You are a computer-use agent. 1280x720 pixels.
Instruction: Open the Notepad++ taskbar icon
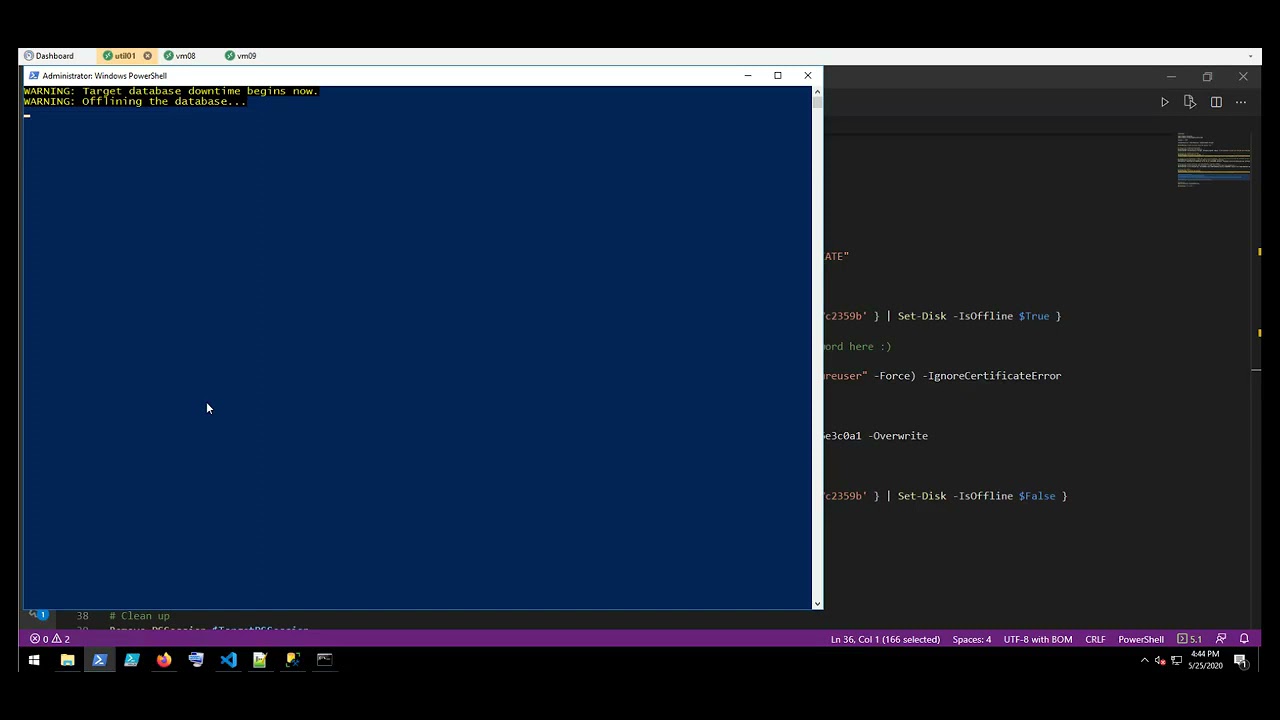point(260,660)
